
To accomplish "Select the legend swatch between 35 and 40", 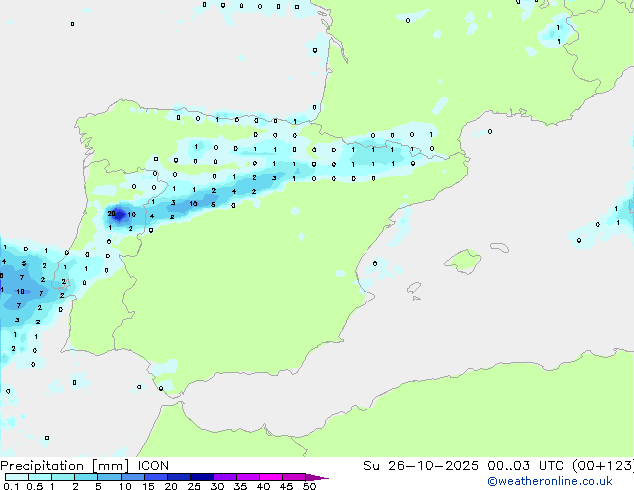I will (248, 477).
